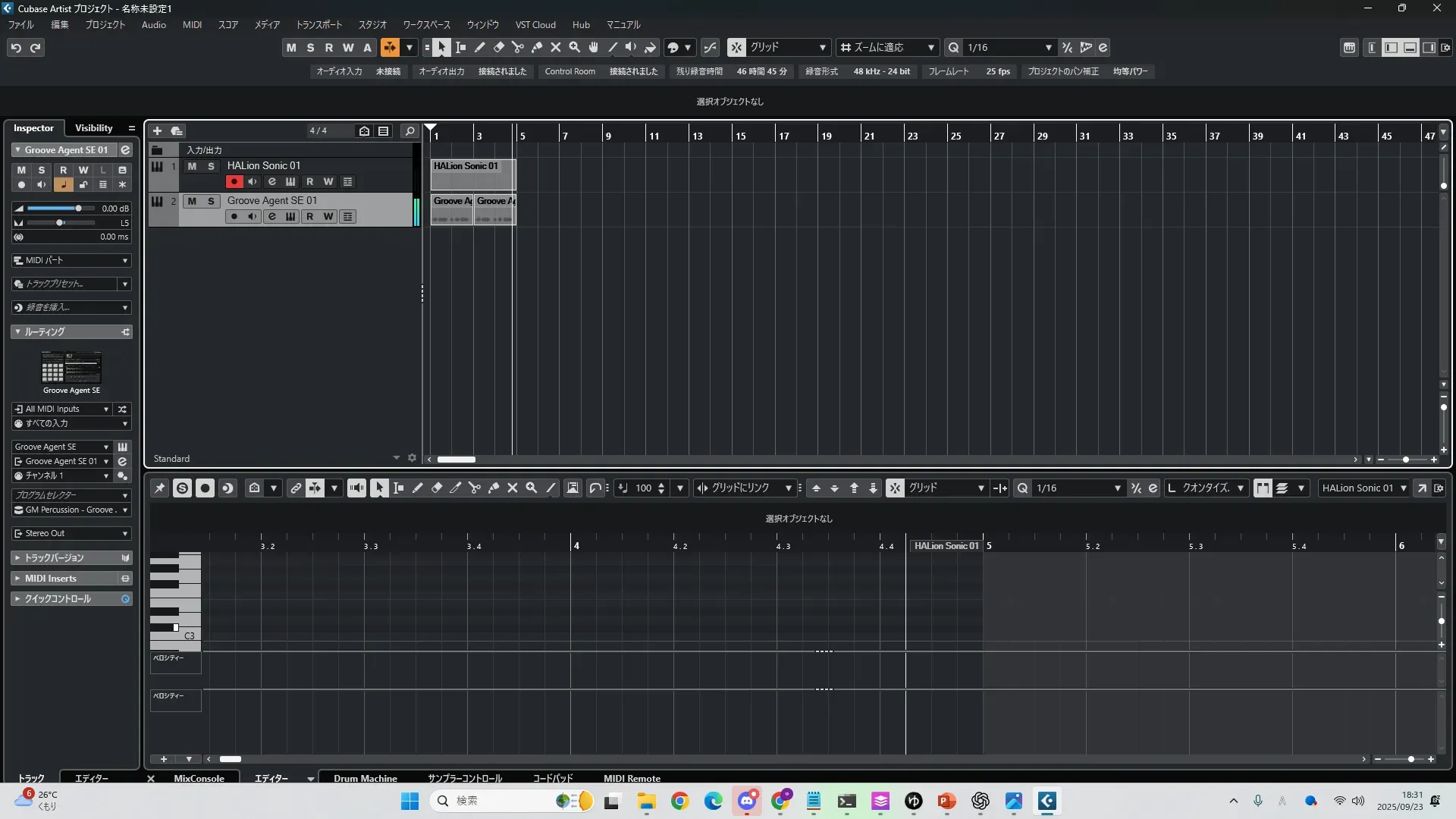The height and width of the screenshot is (819, 1456).
Task: Select the Draw pencil tool in main toolbar
Action: pyautogui.click(x=480, y=48)
